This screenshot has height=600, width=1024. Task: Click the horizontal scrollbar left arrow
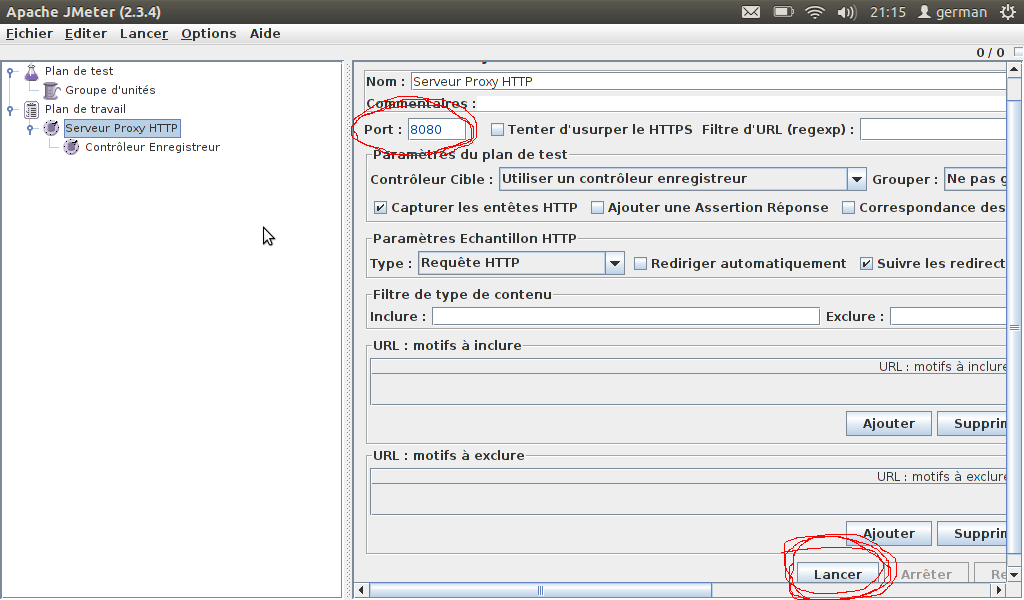click(361, 590)
